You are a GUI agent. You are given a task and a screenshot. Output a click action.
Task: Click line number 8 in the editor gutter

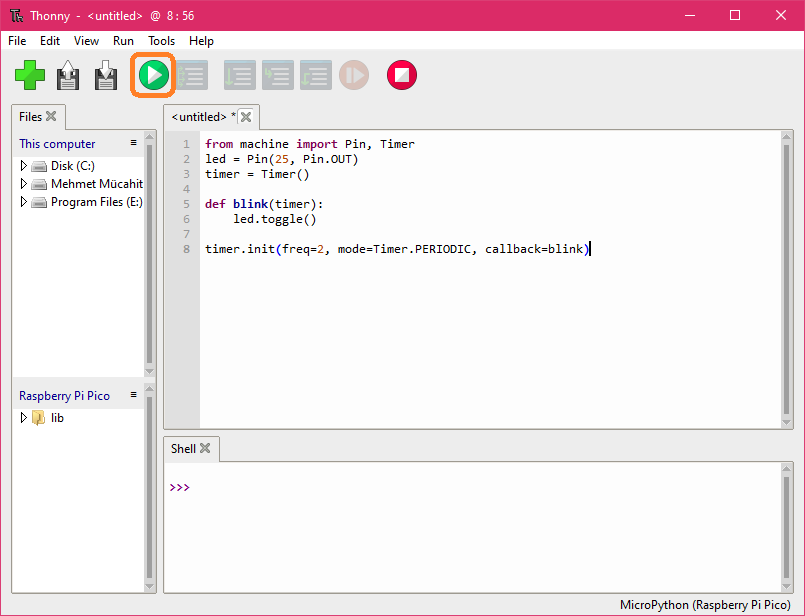186,249
